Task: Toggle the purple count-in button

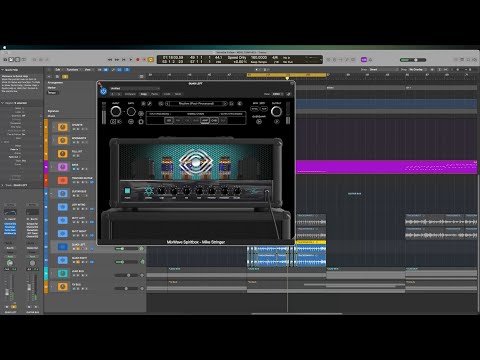Action: click(x=364, y=60)
